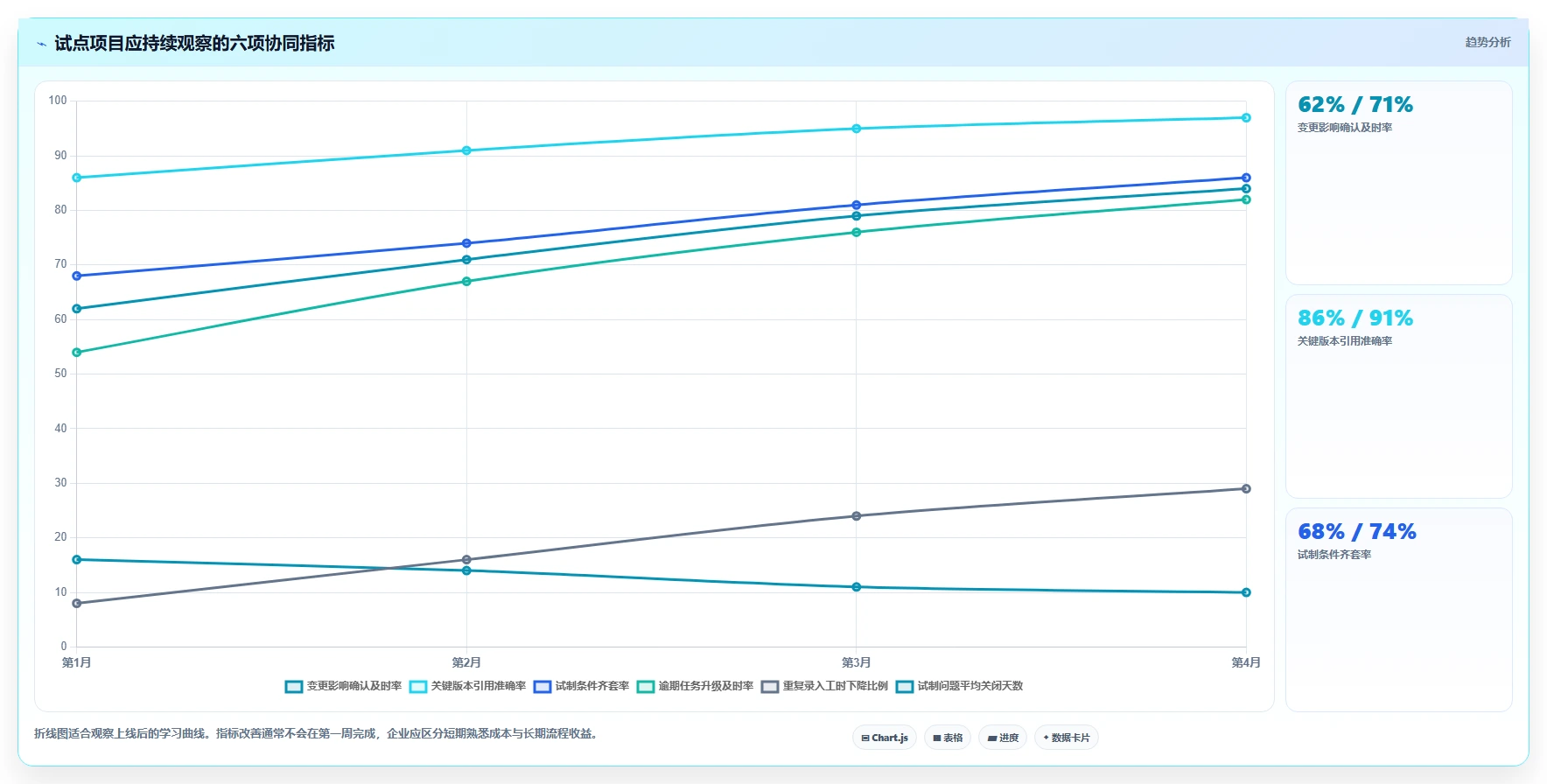Click the 第2月 x-axis label
This screenshot has width=1547, height=784.
coord(466,662)
